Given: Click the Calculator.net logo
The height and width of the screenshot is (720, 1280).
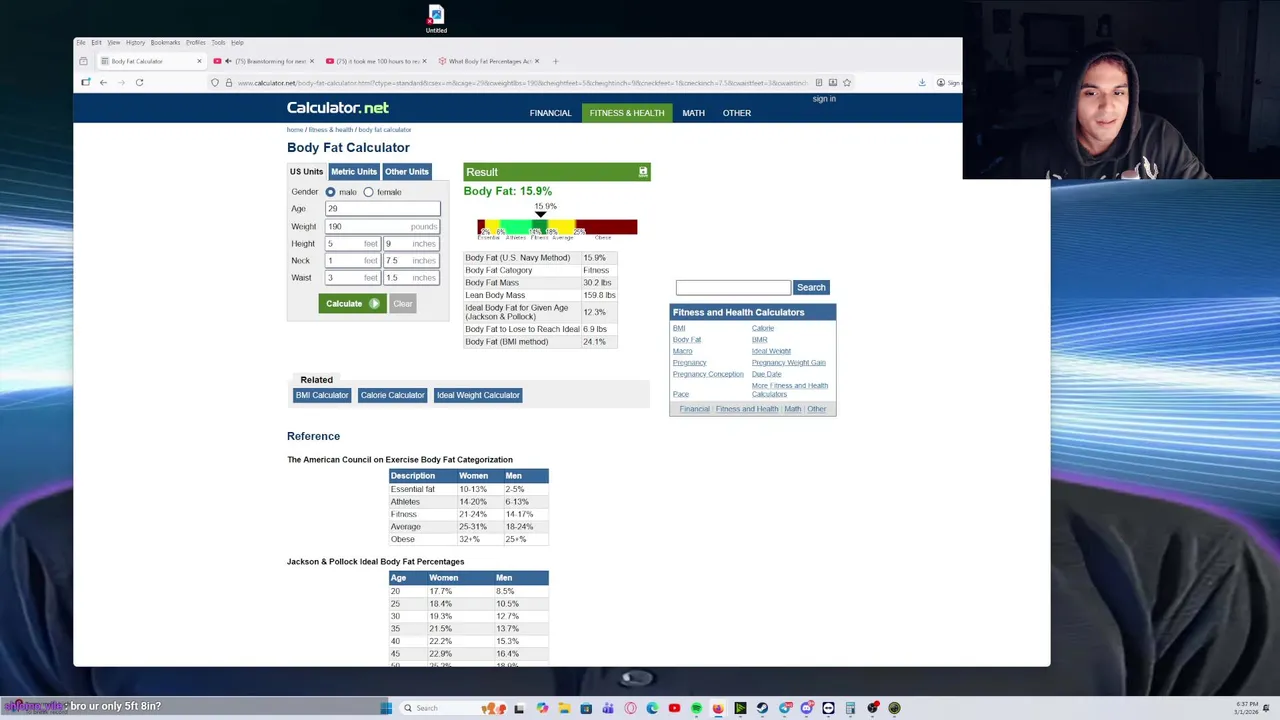Looking at the screenshot, I should (338, 108).
